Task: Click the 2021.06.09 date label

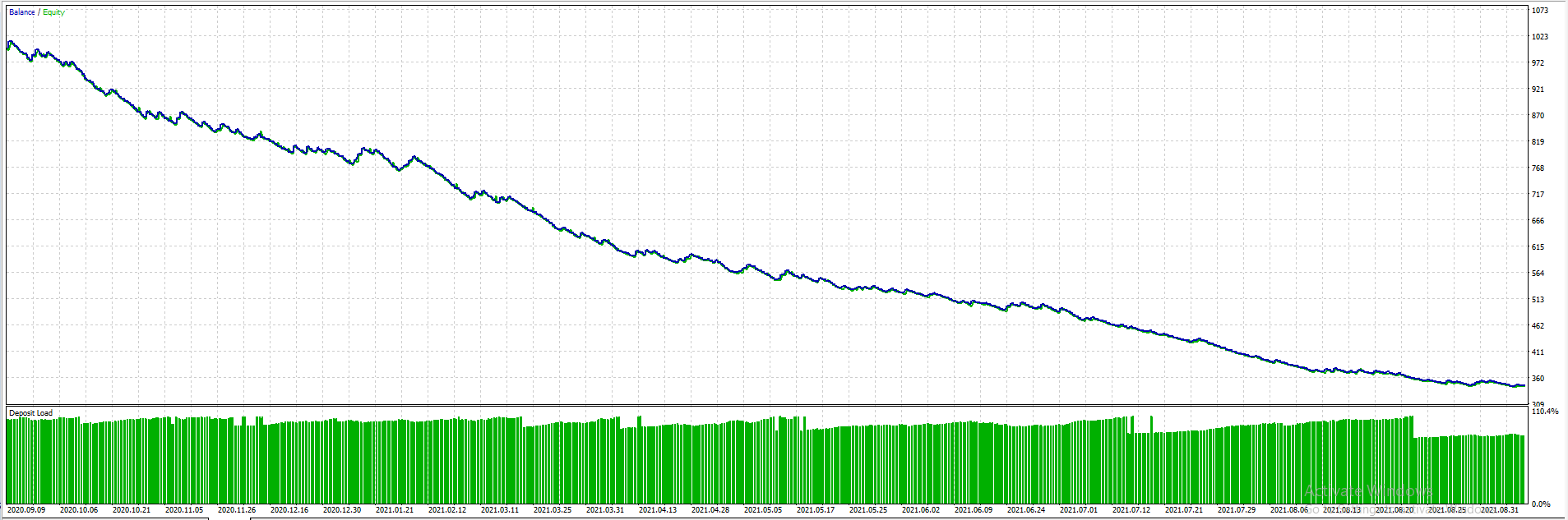Action: [974, 510]
